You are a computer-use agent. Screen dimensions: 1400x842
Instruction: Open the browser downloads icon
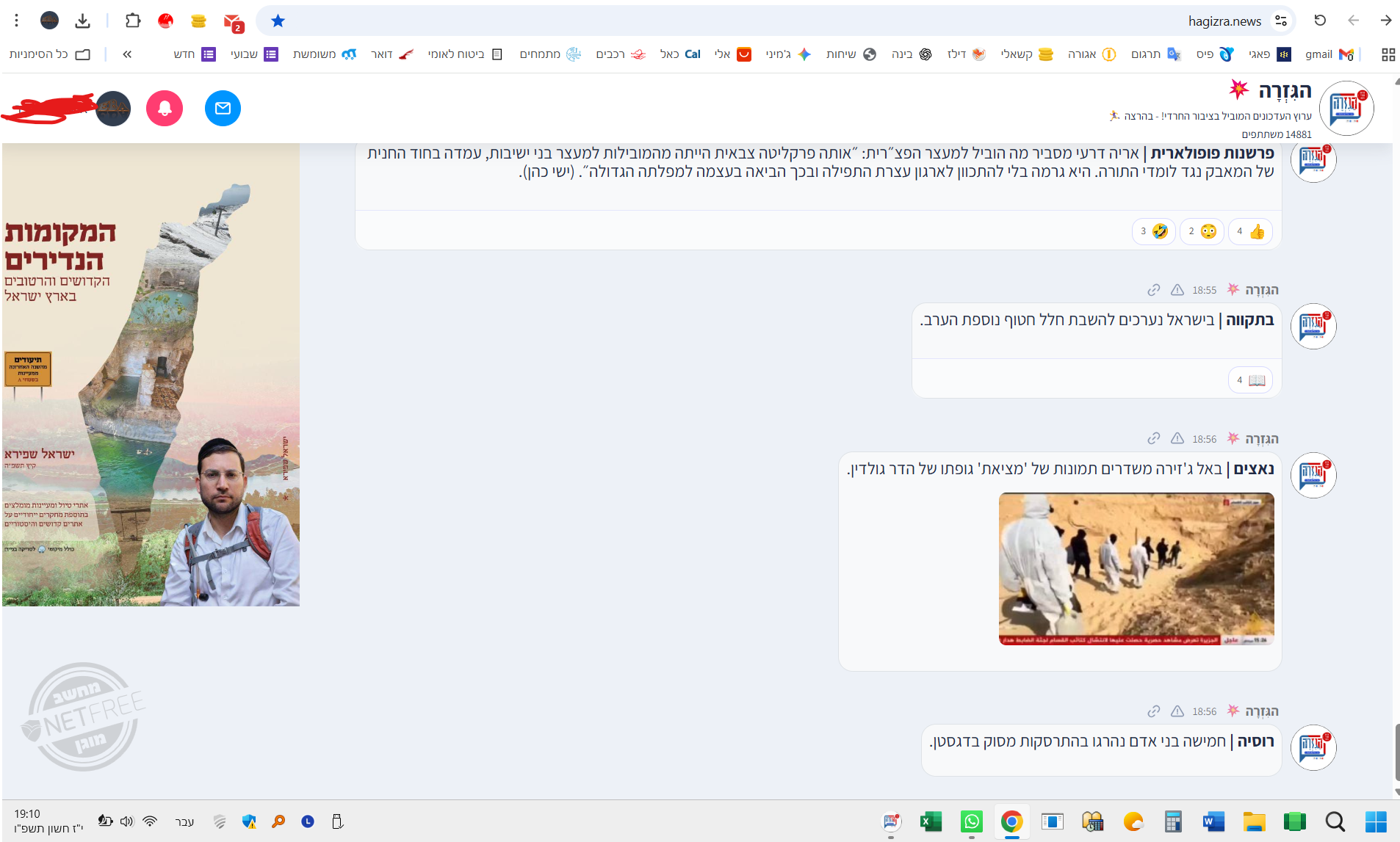pos(83,21)
